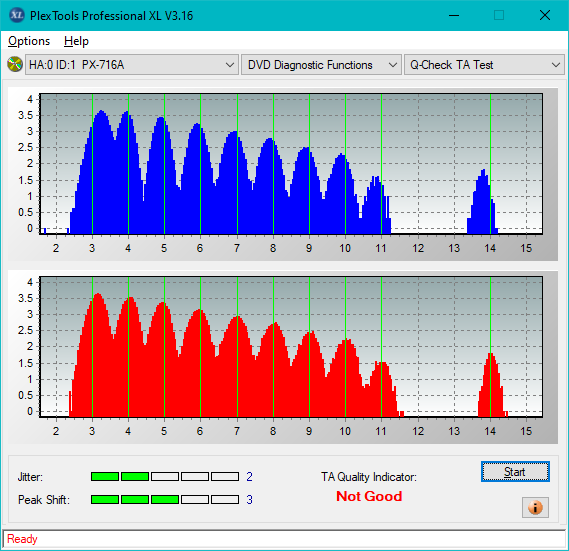
Task: Click the Peak Shift bar's third green segment
Action: (x=165, y=499)
